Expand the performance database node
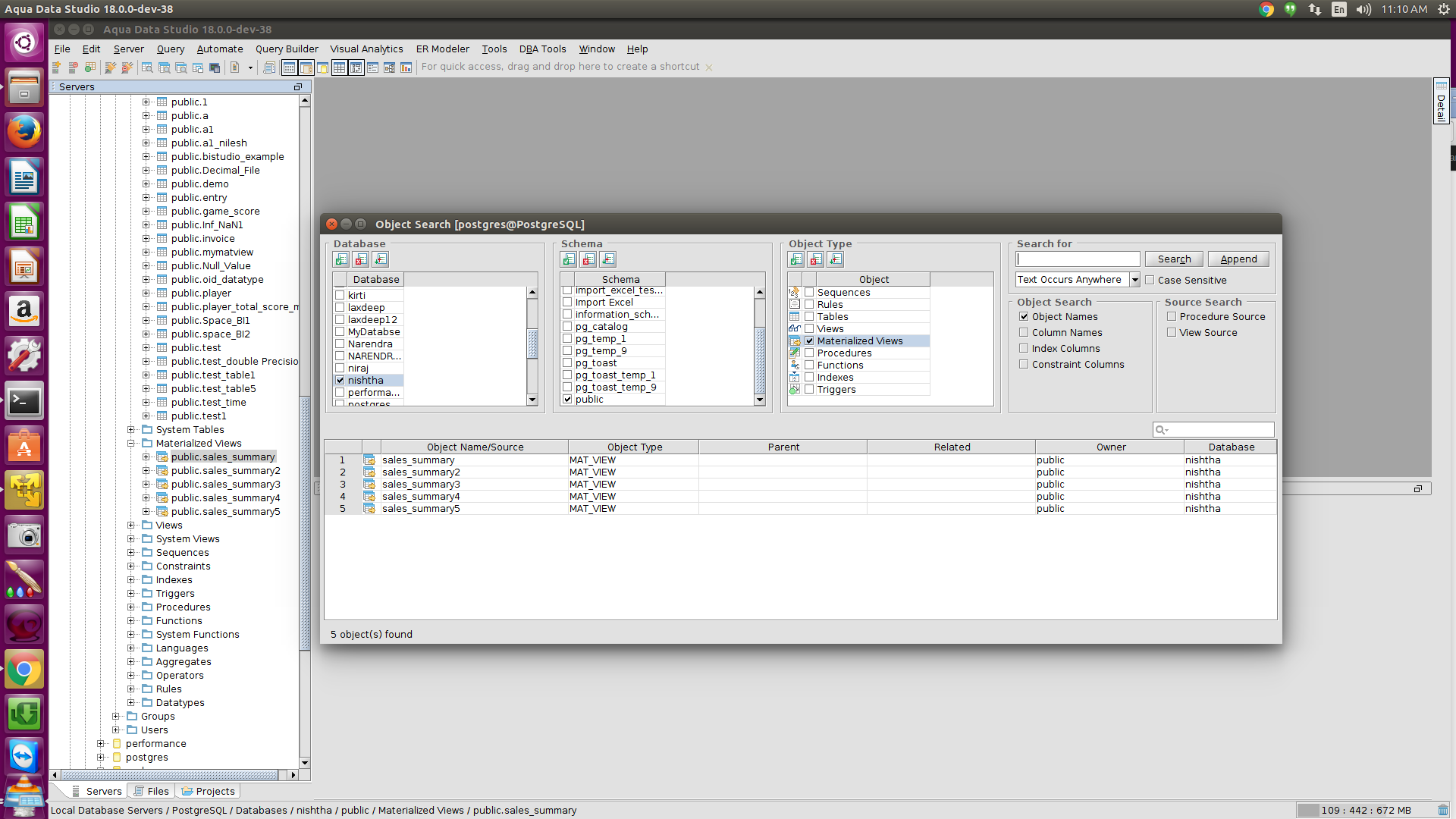 point(101,744)
